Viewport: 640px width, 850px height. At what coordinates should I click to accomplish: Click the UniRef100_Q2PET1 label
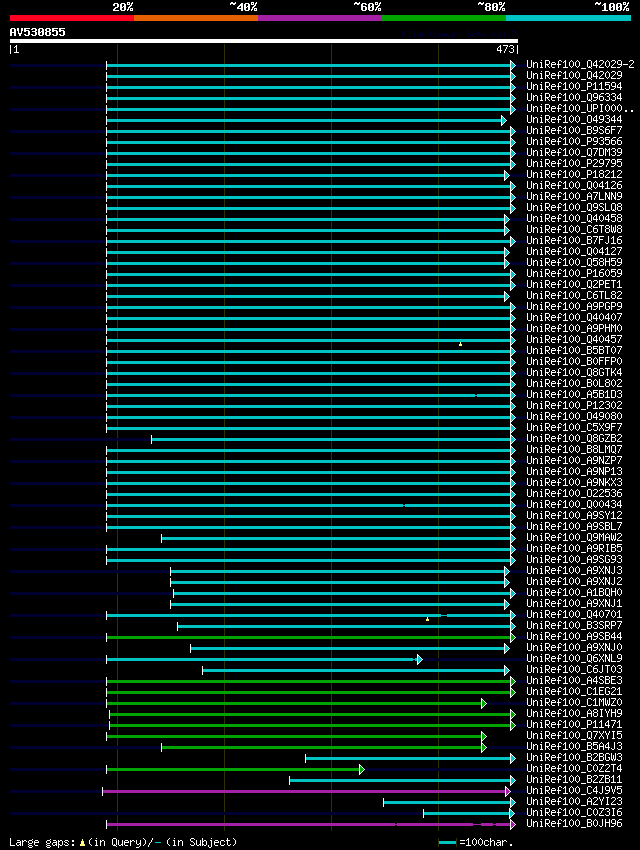click(x=574, y=284)
